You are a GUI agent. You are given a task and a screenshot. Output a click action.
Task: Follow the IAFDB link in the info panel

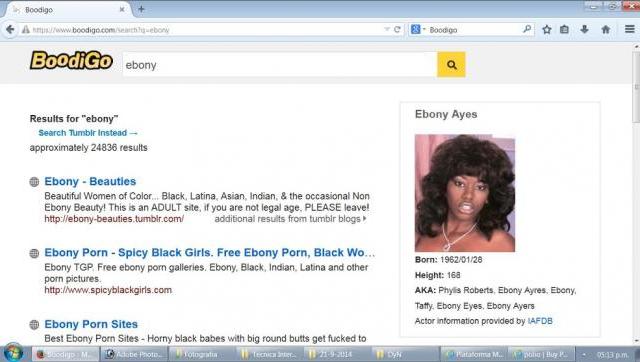[x=540, y=321]
